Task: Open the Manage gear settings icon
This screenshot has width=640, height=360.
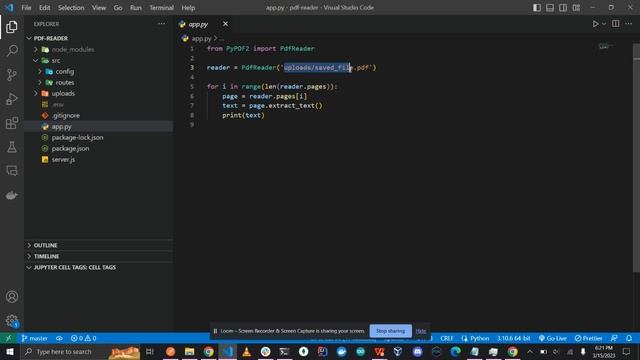Action: (12, 321)
